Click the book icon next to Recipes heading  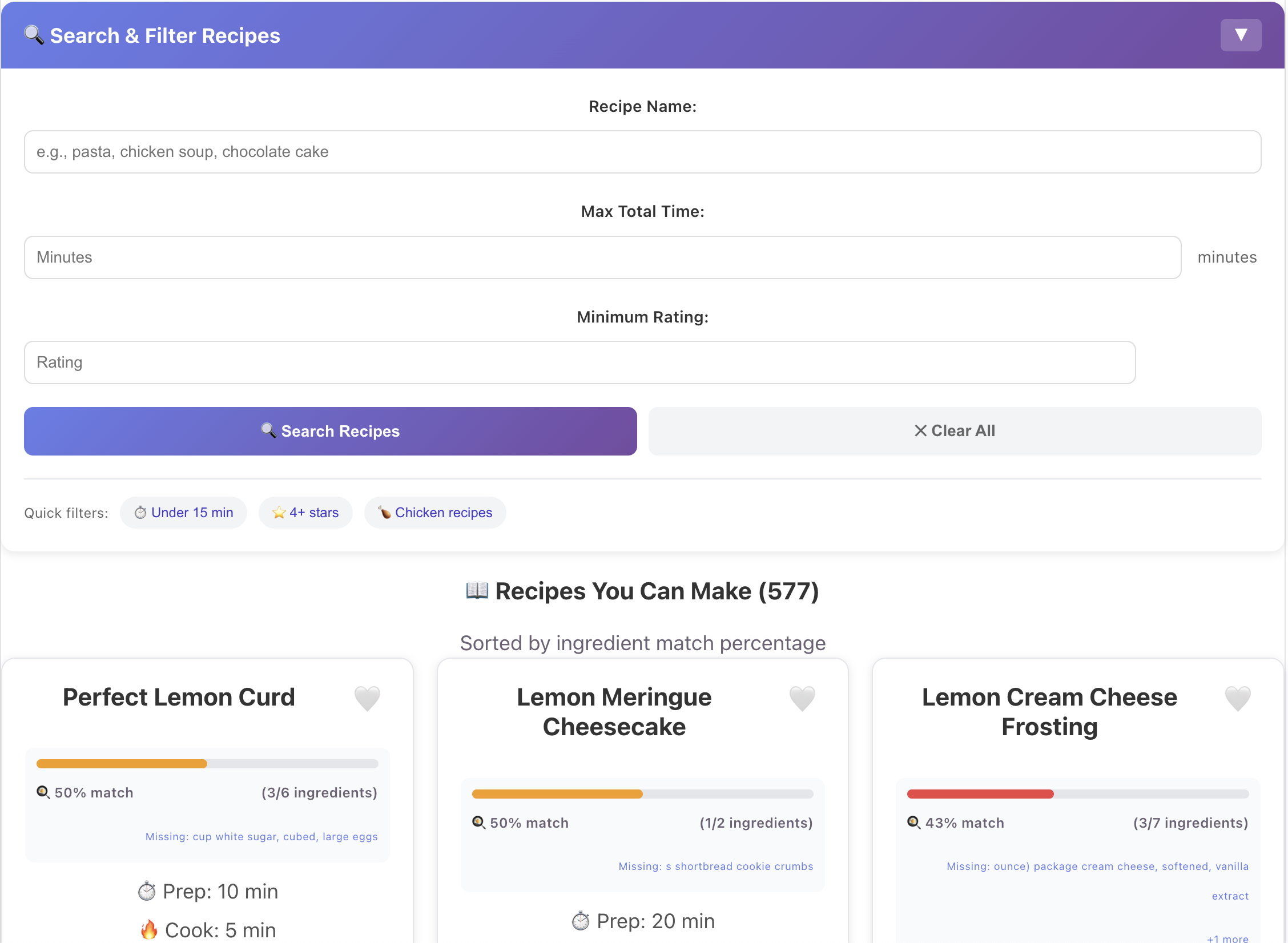(477, 590)
